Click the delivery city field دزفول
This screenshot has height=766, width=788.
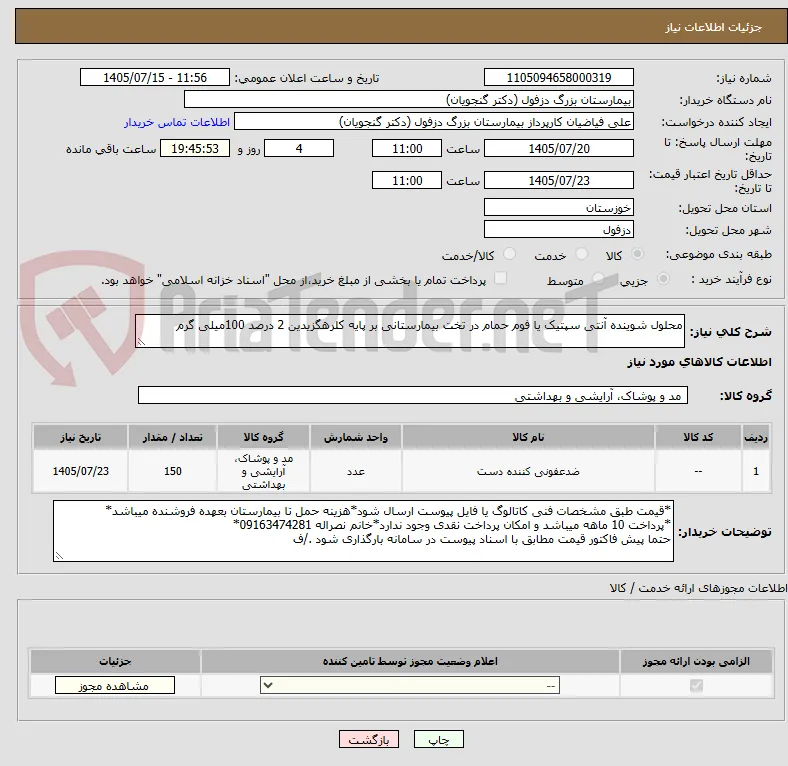pyautogui.click(x=559, y=230)
